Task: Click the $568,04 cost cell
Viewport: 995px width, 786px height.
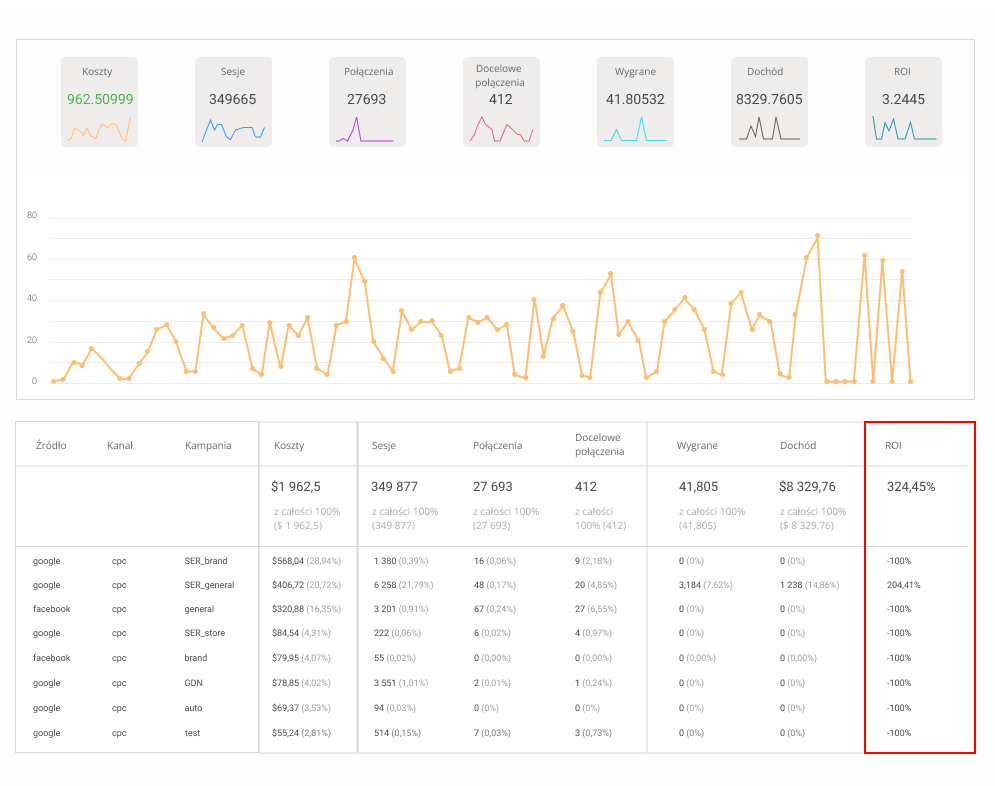Action: click(x=306, y=561)
